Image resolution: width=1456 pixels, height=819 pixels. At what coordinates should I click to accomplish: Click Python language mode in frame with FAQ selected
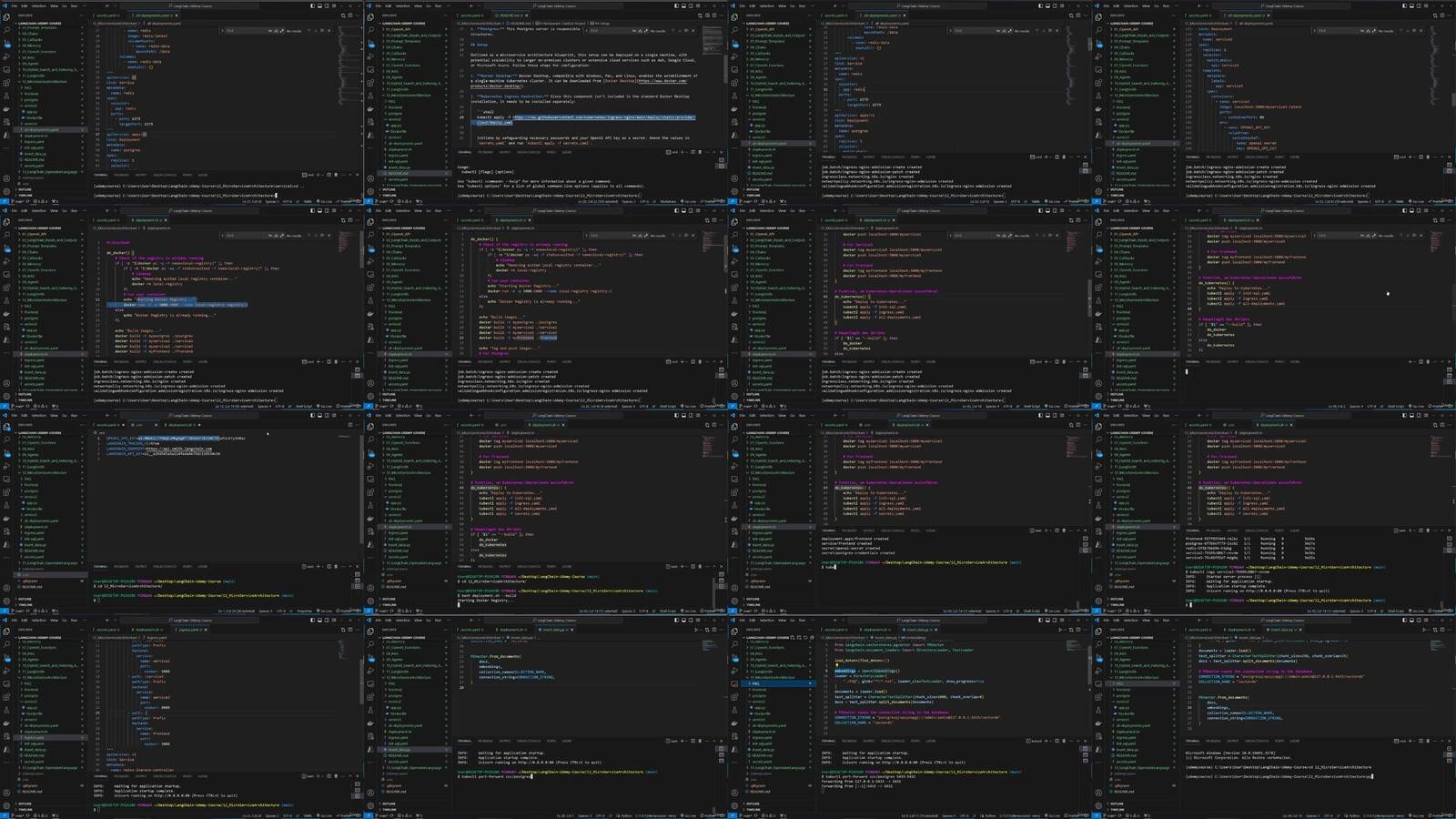990,815
